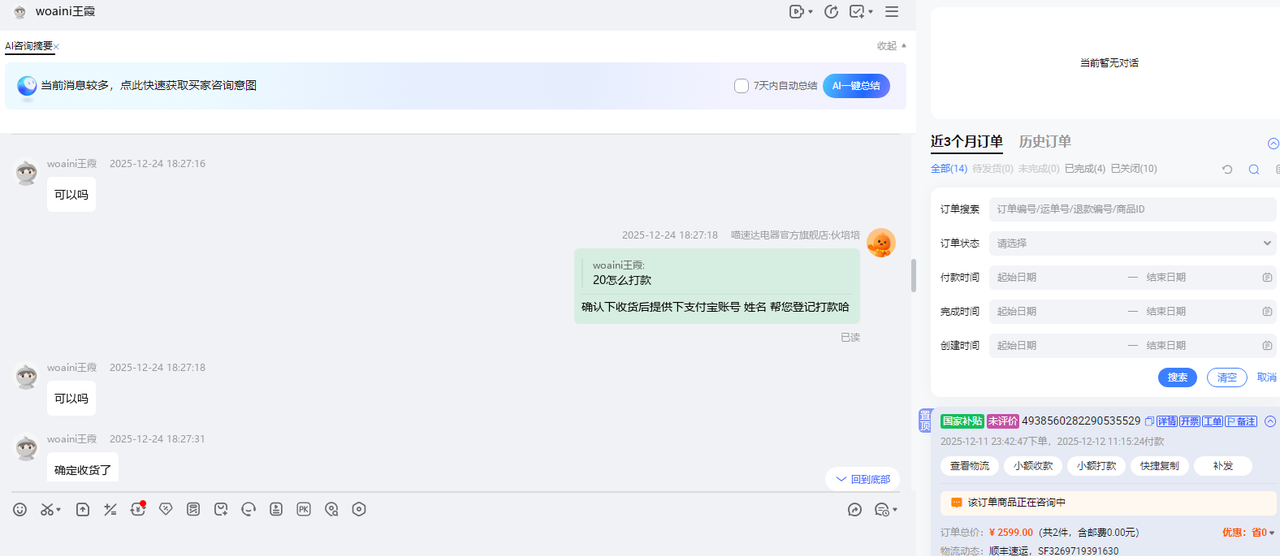Click the contact card icon in toolbar

tap(276, 509)
